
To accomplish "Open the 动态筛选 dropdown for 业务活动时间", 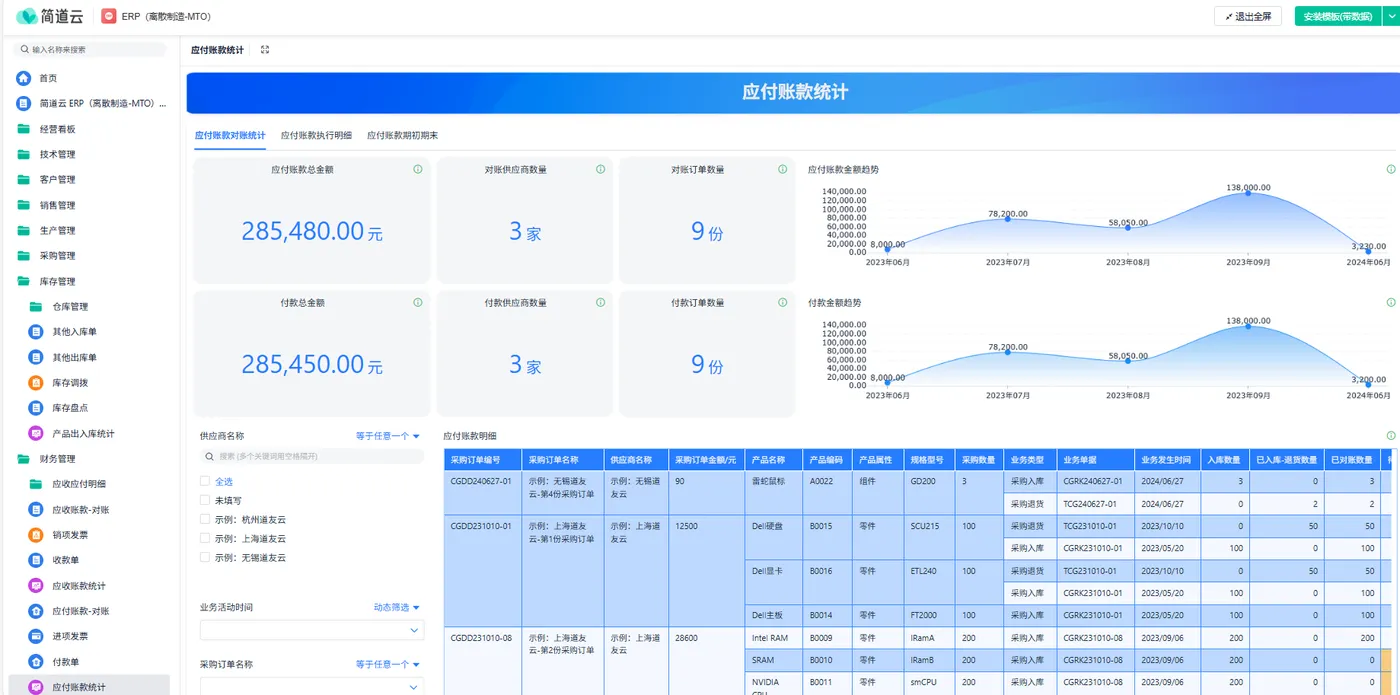I will coord(397,607).
